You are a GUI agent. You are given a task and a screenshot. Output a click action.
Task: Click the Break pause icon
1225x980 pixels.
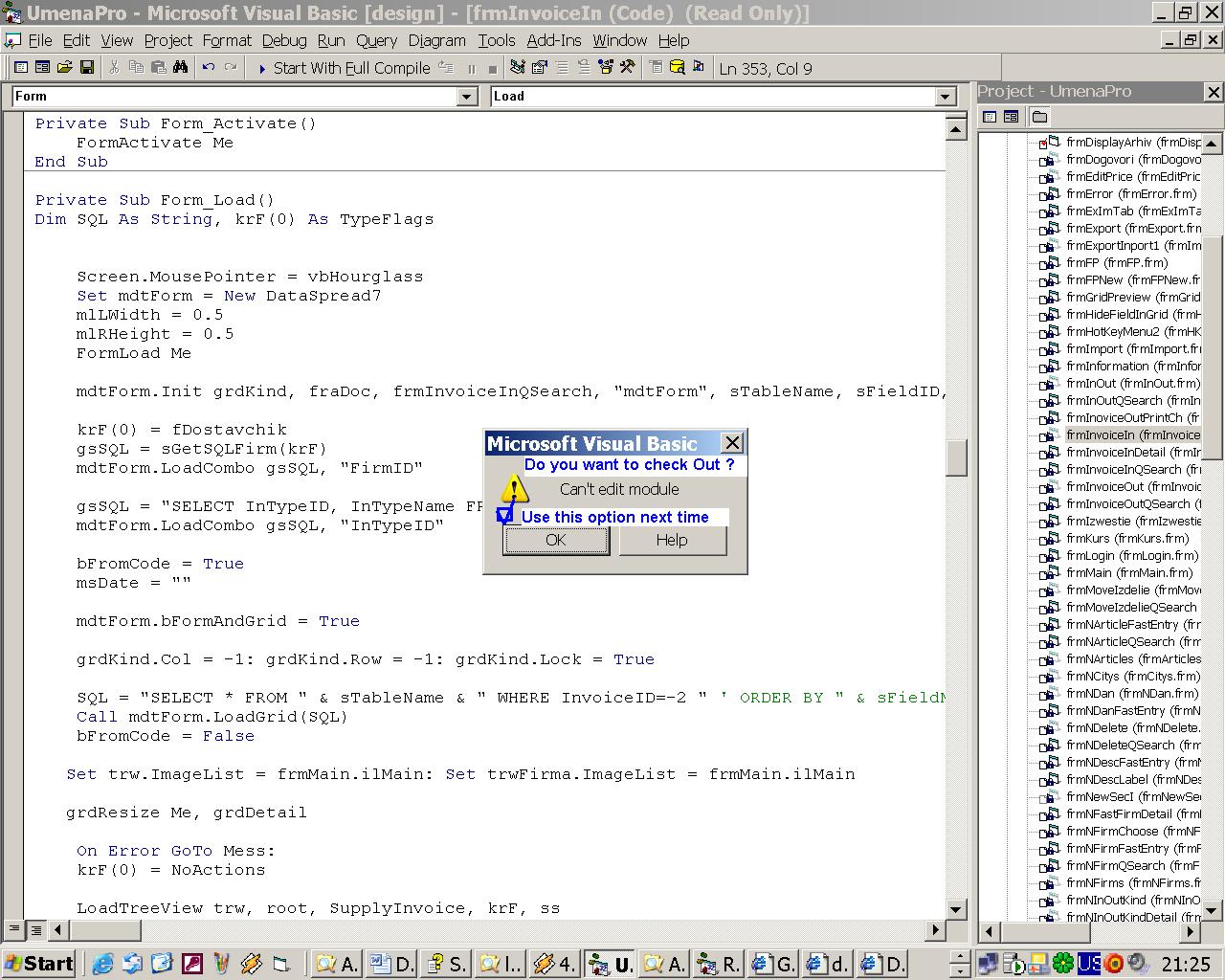point(471,68)
